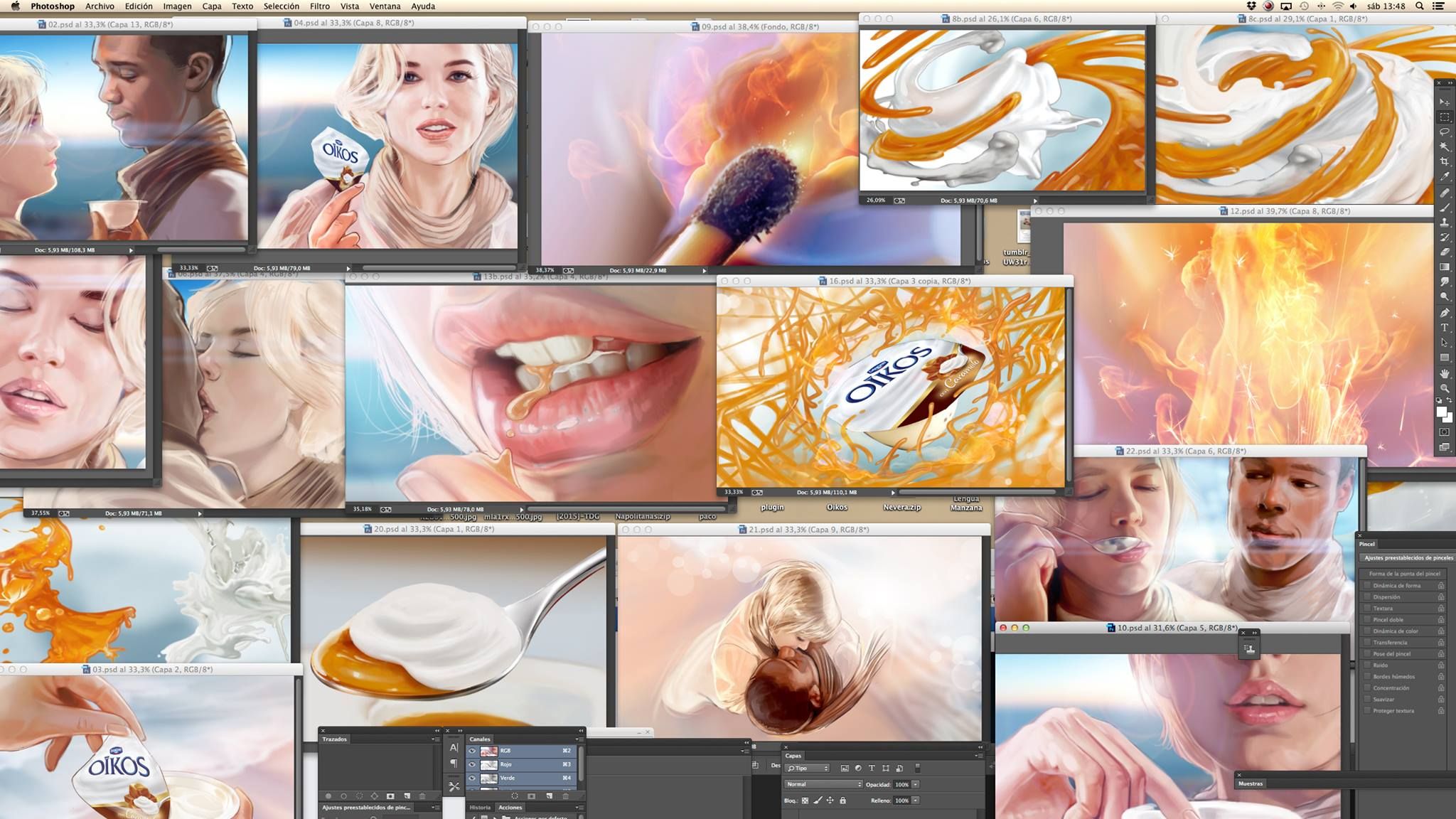The image size is (1456, 819).
Task: Select the Pen tool
Action: coord(1445,314)
